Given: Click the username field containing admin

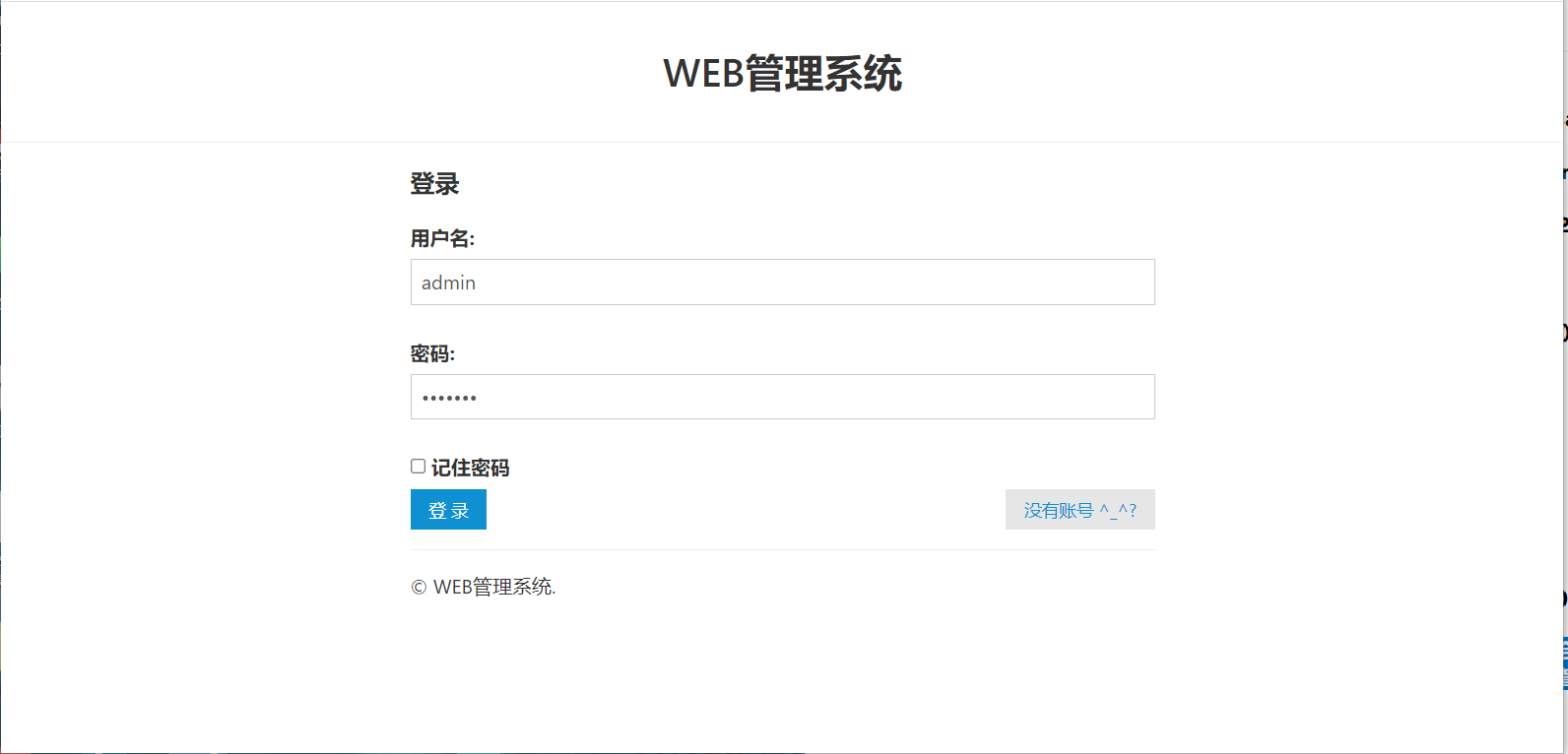Looking at the screenshot, I should click(783, 283).
